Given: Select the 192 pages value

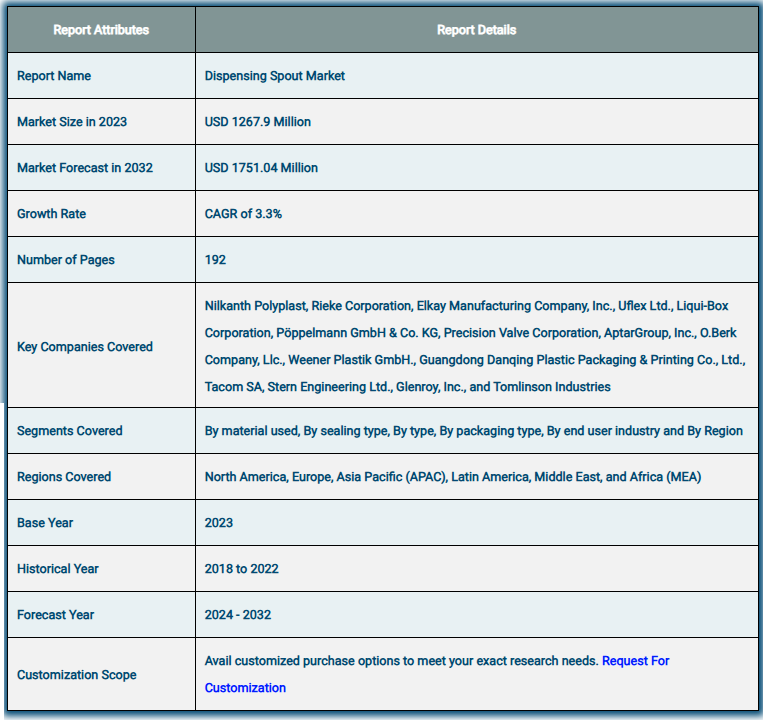Looking at the screenshot, I should tap(215, 260).
